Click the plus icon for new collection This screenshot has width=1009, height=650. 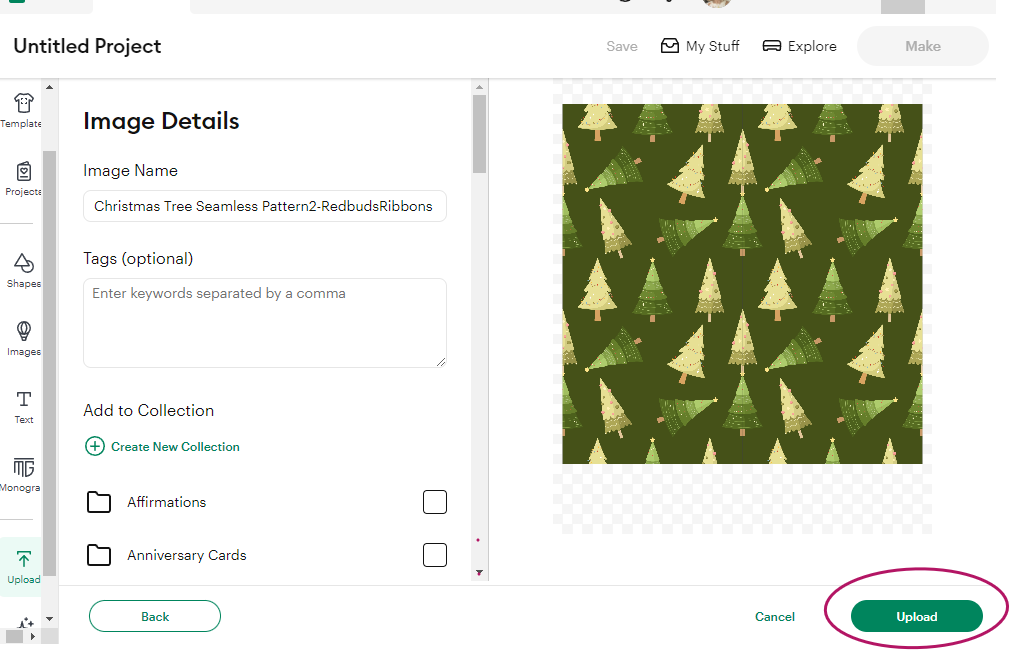click(x=95, y=447)
